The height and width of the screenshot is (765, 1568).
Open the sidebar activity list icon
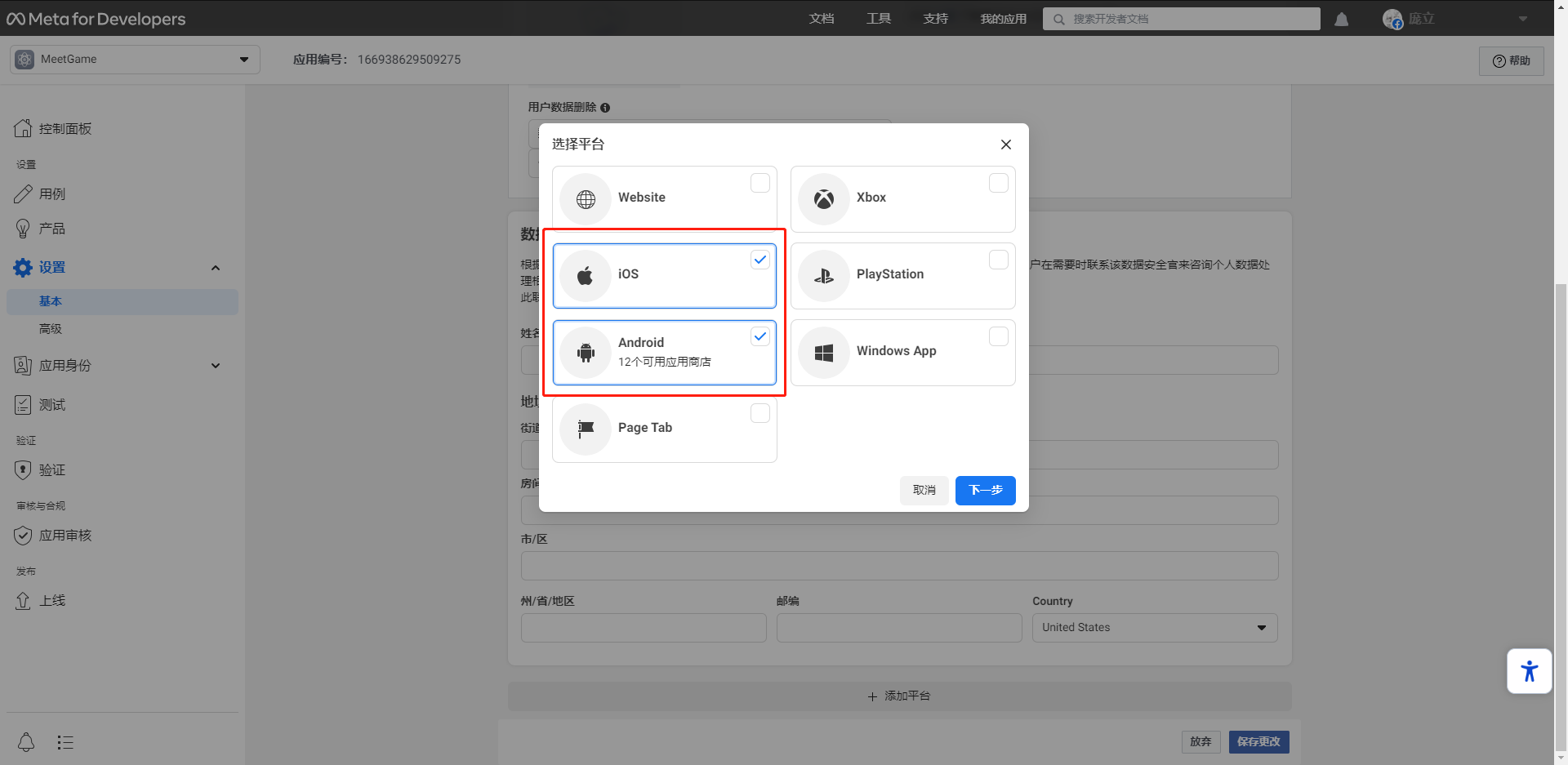[x=65, y=742]
